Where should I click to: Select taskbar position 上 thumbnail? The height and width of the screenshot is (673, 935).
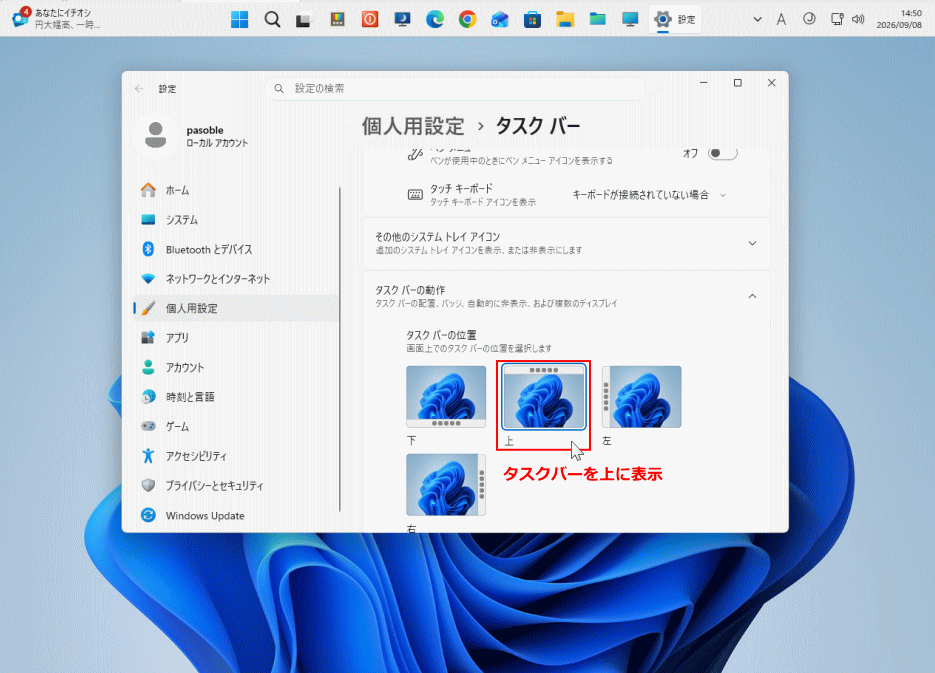tap(543, 396)
